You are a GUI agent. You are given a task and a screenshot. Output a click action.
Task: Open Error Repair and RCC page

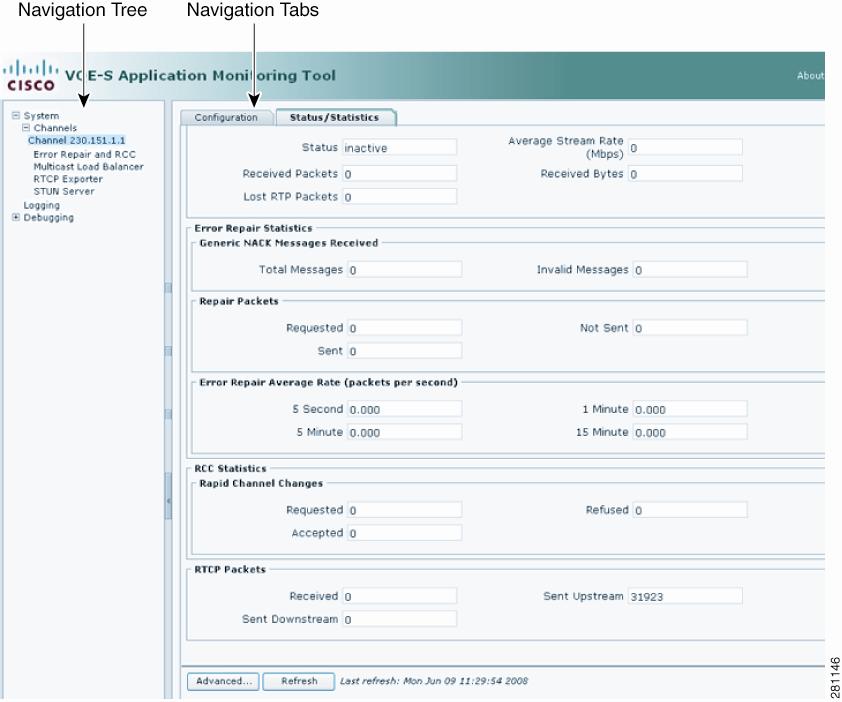pos(84,155)
